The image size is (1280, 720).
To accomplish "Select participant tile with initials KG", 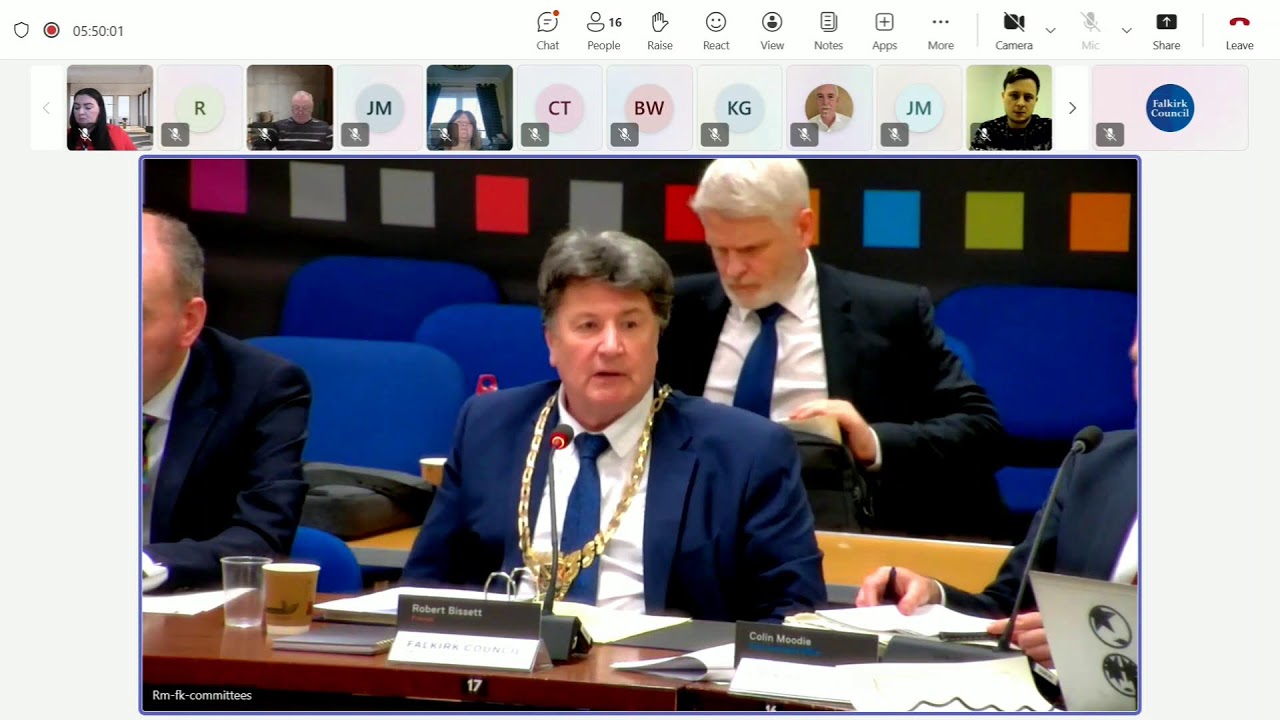I will pos(740,108).
